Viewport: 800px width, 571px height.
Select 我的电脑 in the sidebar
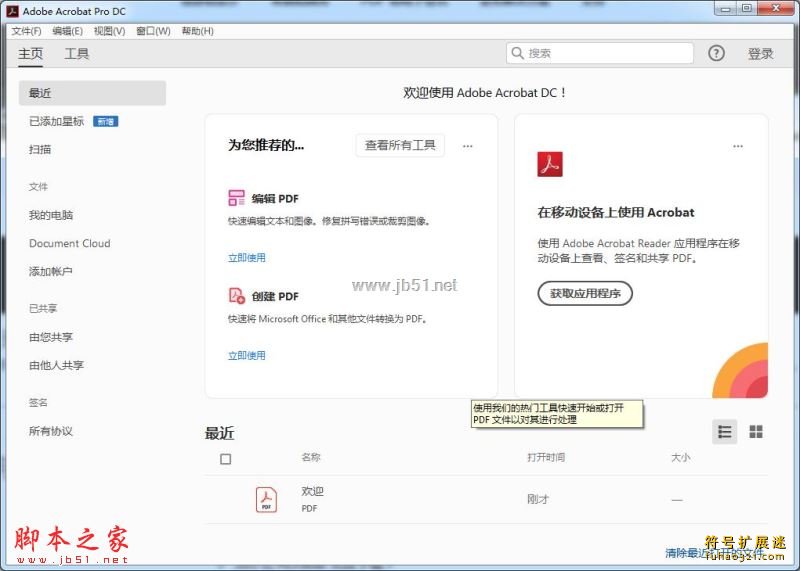pos(51,215)
